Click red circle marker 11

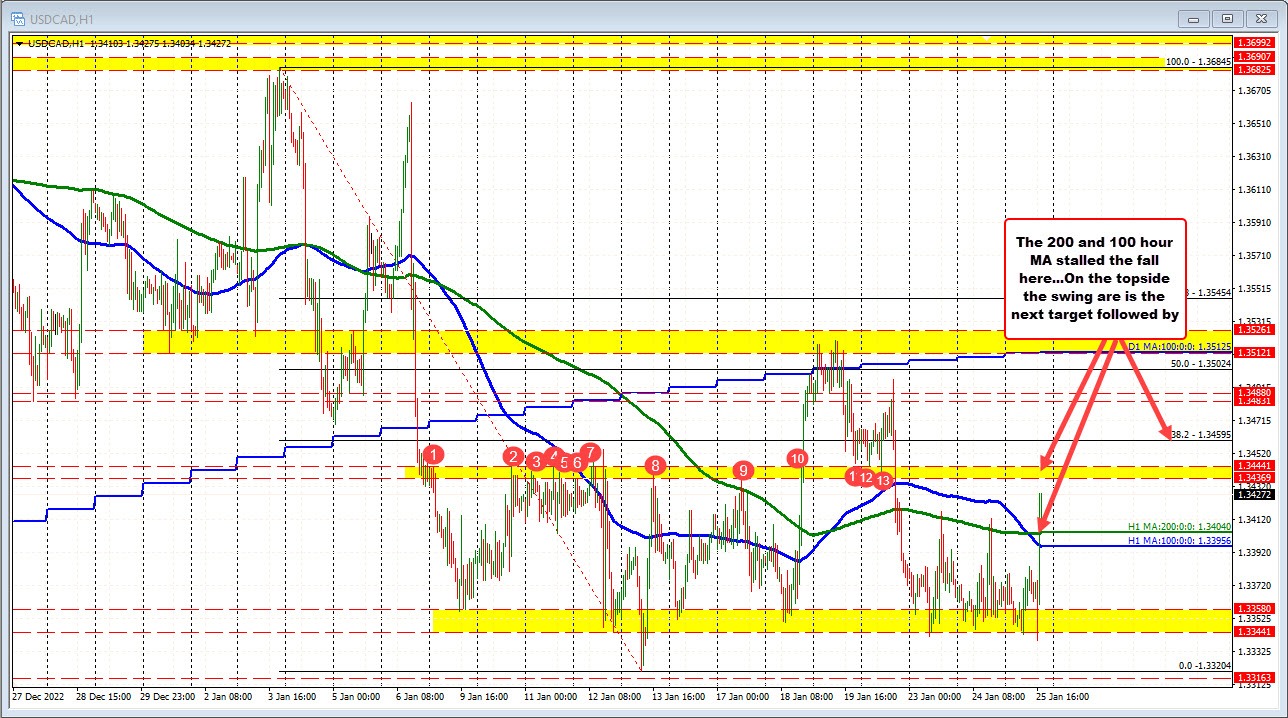pos(852,477)
